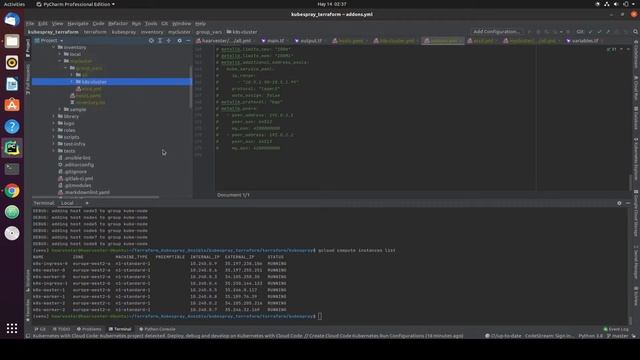Click the terminal command prompt input
The height and width of the screenshot is (360, 640).
320,316
